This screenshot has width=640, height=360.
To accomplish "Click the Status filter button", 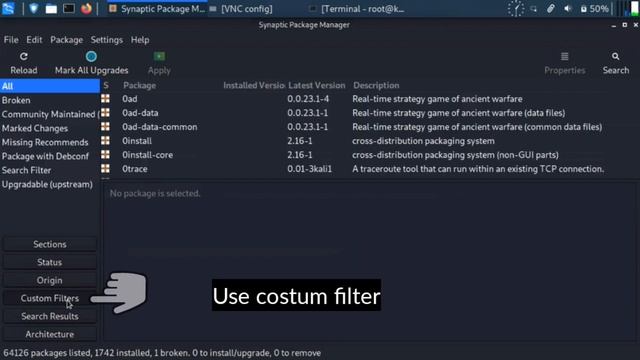I will coord(50,262).
